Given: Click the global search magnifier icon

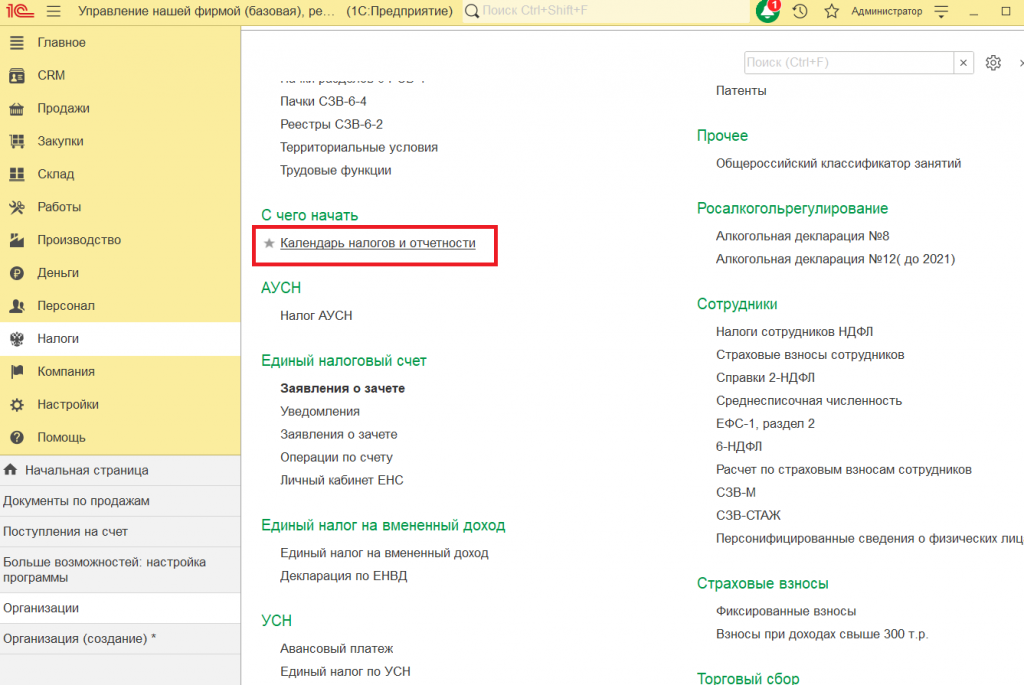Looking at the screenshot, I should point(472,11).
